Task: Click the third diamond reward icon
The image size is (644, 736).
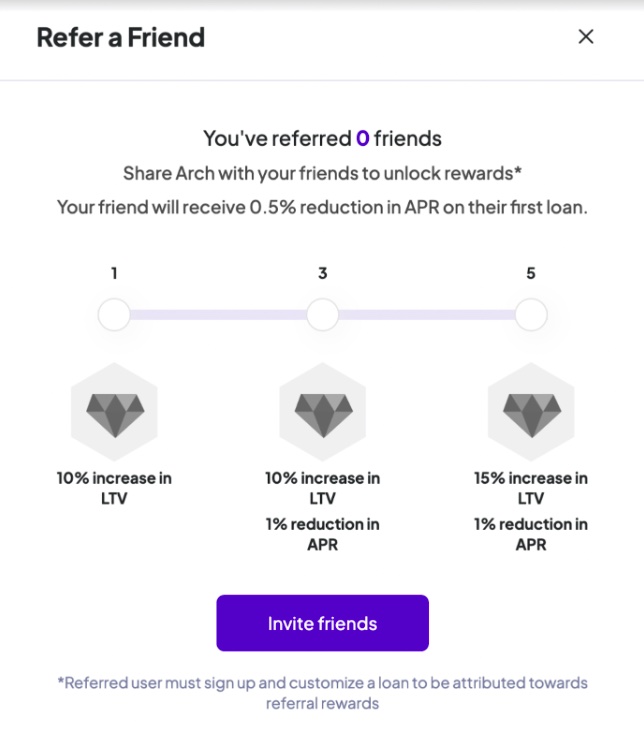Action: coord(531,412)
